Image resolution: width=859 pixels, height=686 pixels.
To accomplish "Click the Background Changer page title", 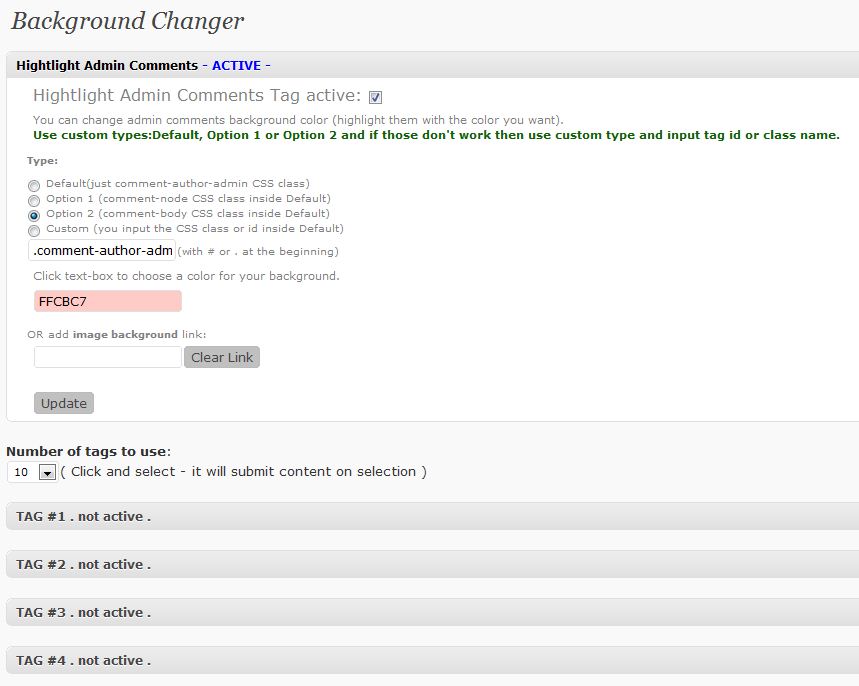I will click(127, 21).
